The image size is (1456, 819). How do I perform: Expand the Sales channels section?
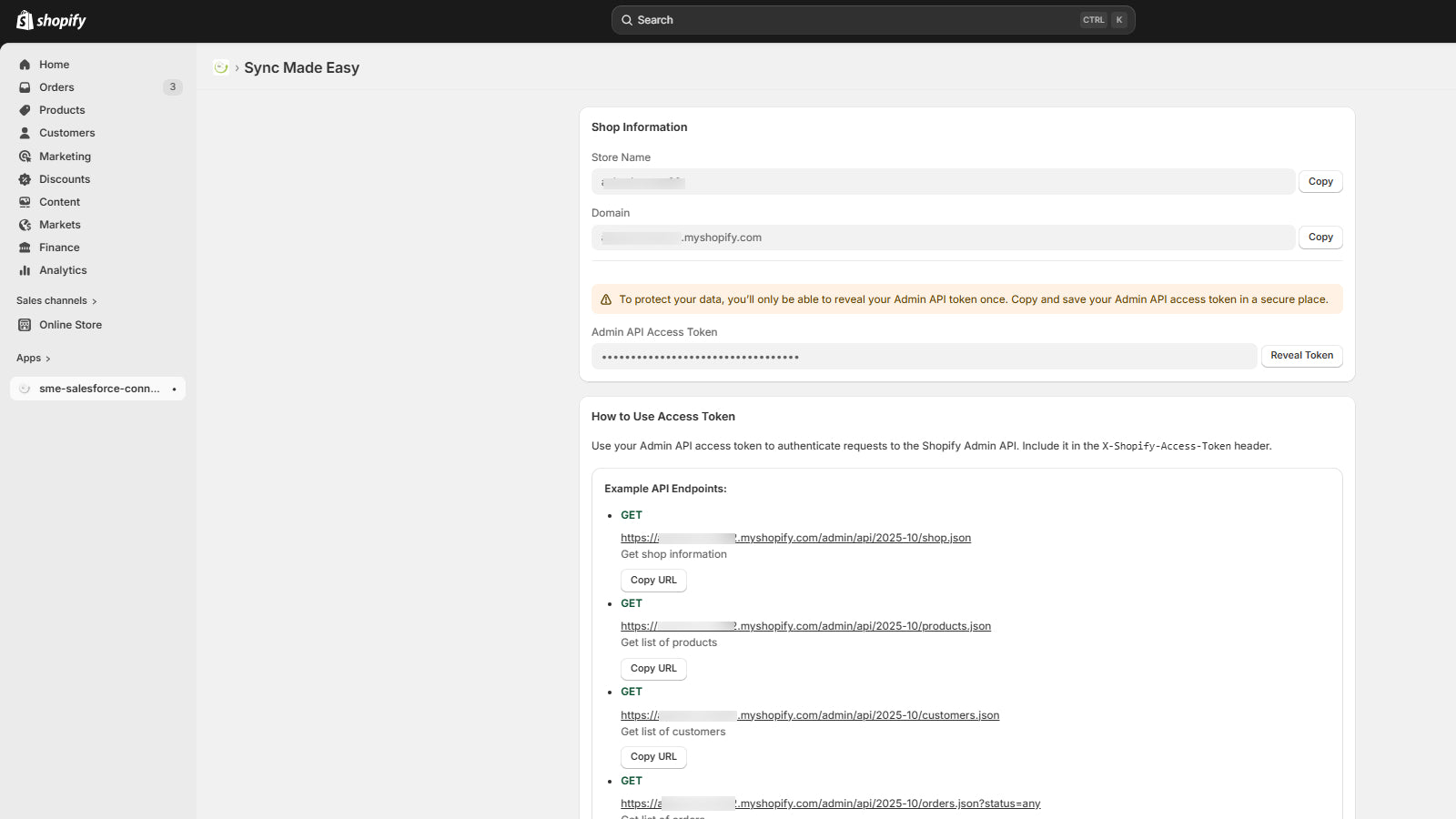click(56, 301)
